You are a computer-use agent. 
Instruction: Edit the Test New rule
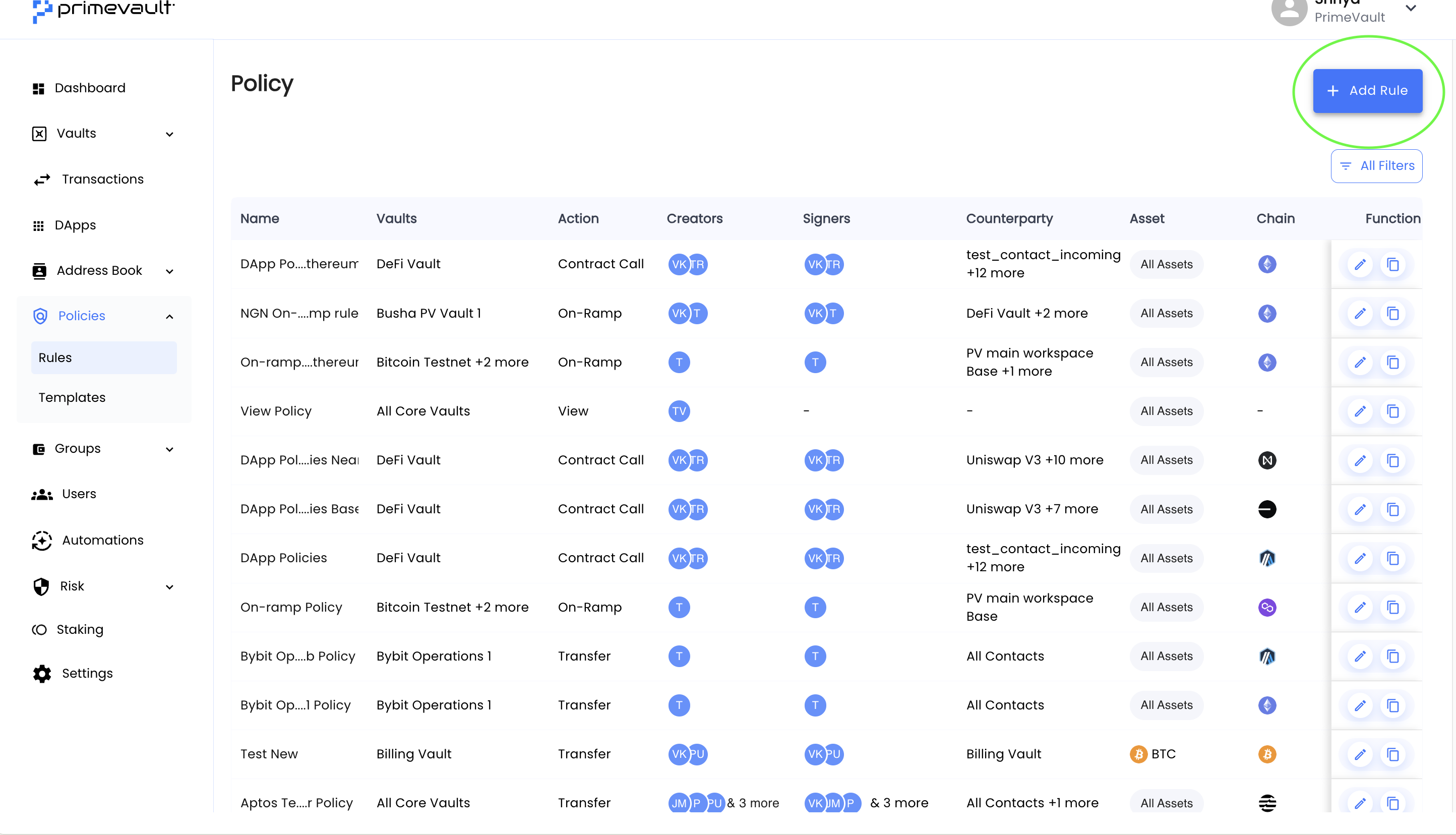[x=1360, y=754]
